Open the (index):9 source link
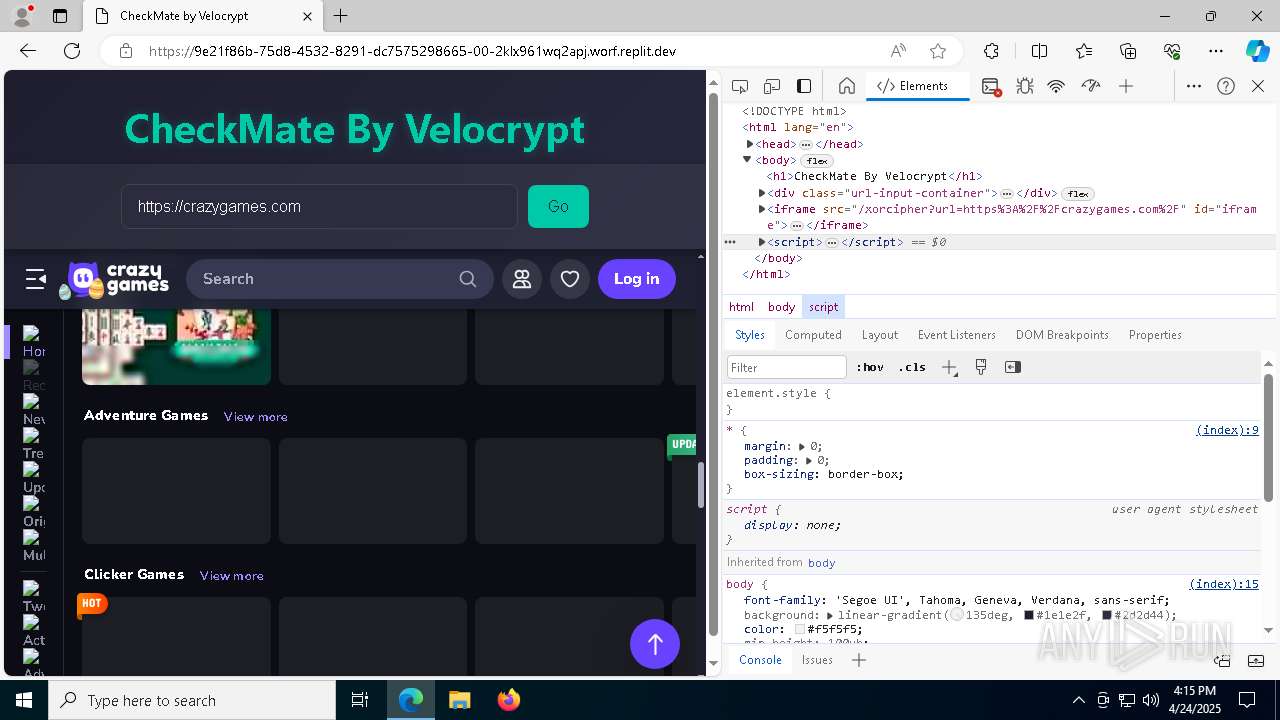Viewport: 1280px width, 720px height. pyautogui.click(x=1227, y=430)
